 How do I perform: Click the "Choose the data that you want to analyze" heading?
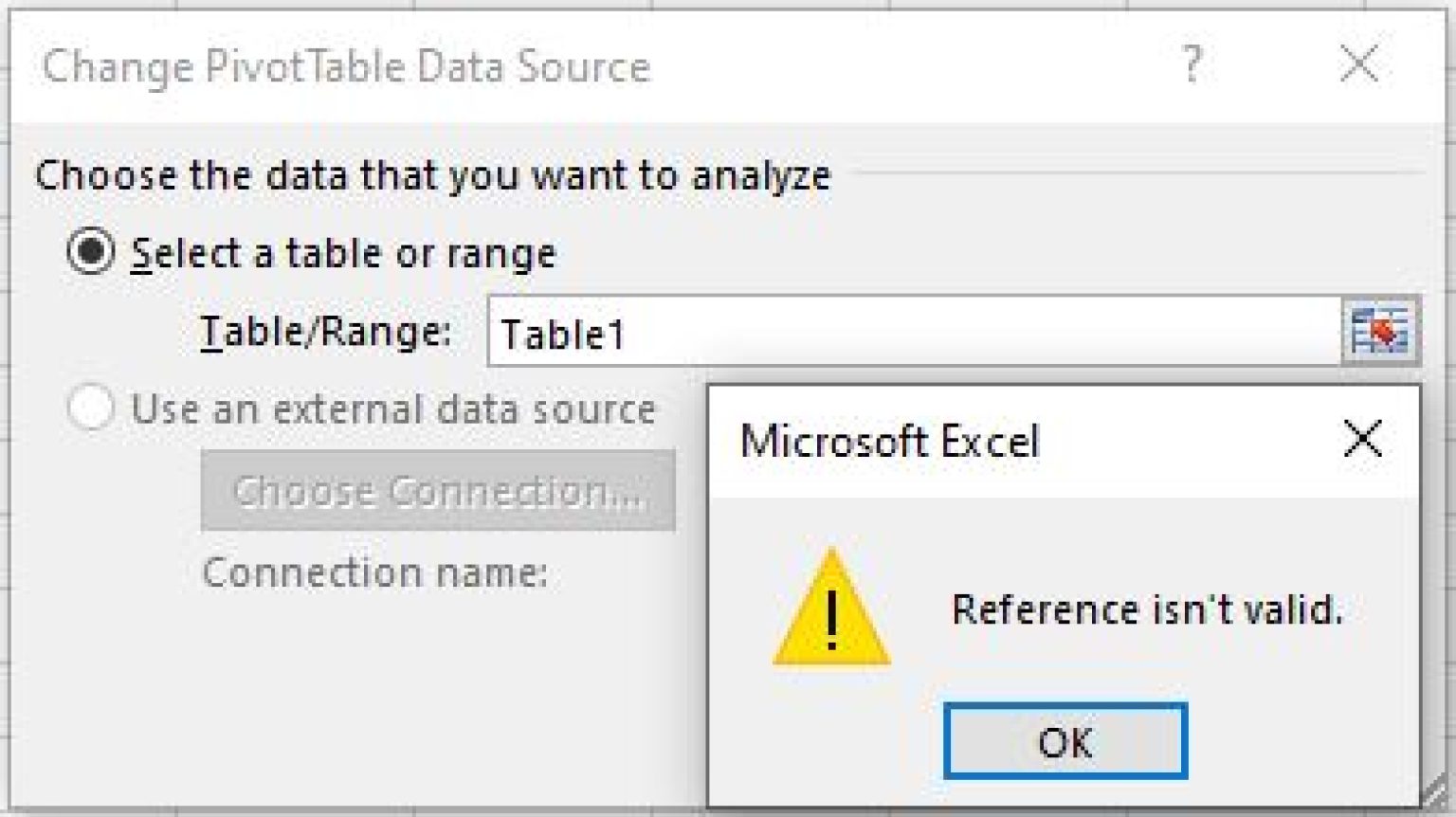coord(432,175)
